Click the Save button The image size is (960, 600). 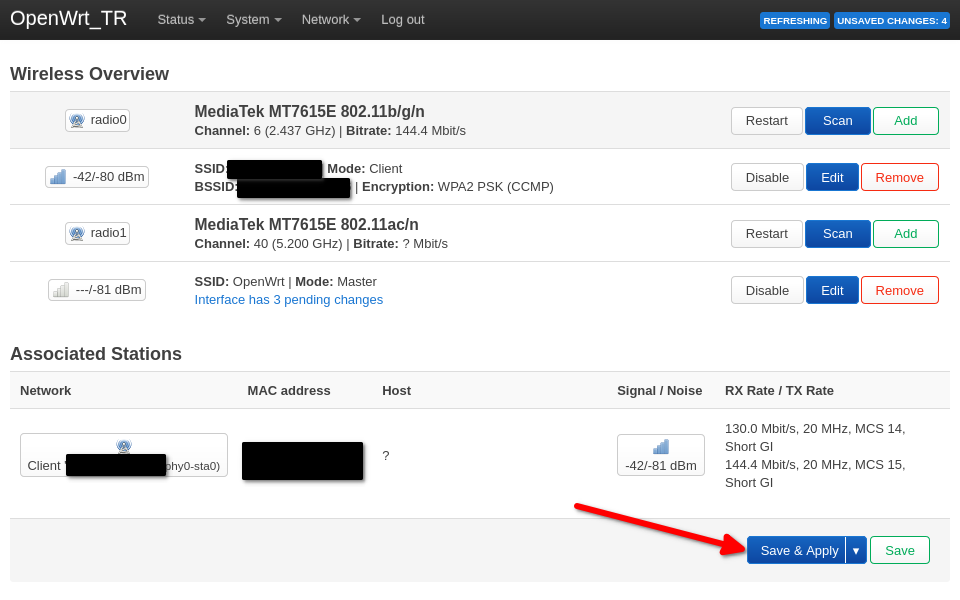899,549
